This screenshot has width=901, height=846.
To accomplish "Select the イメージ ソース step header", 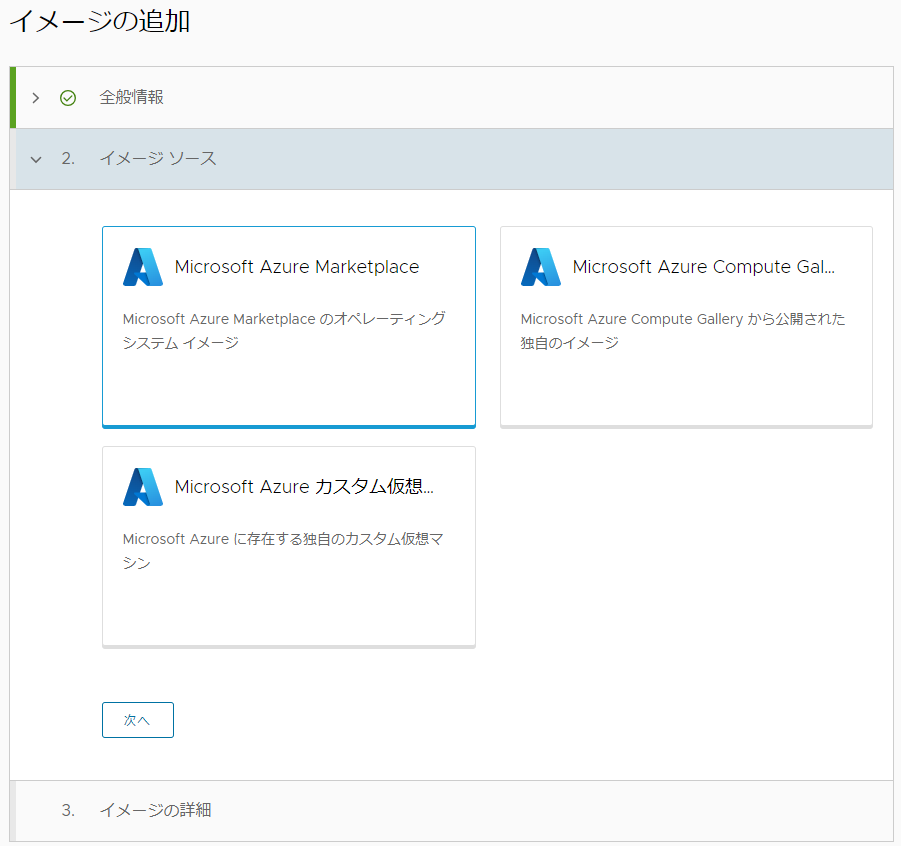I will point(454,159).
